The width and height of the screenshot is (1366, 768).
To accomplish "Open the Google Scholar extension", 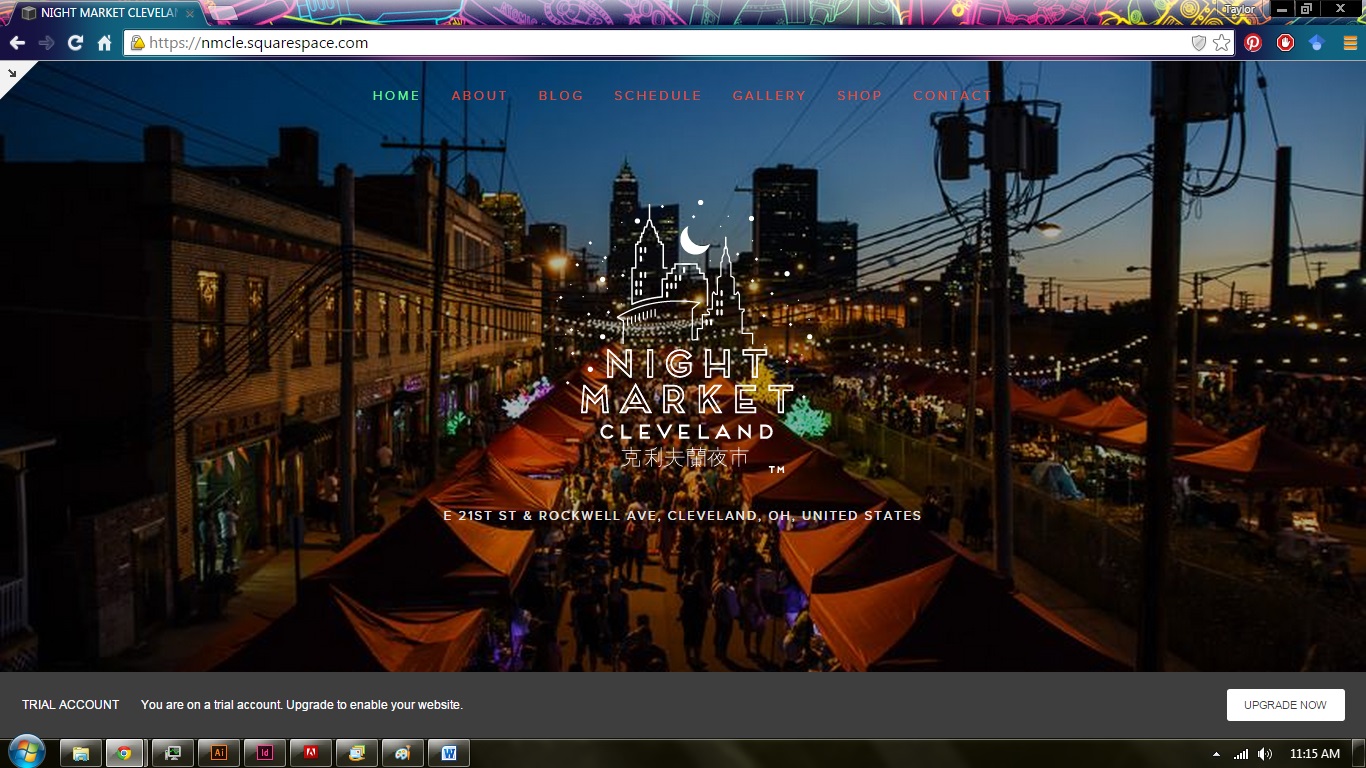I will (1317, 43).
